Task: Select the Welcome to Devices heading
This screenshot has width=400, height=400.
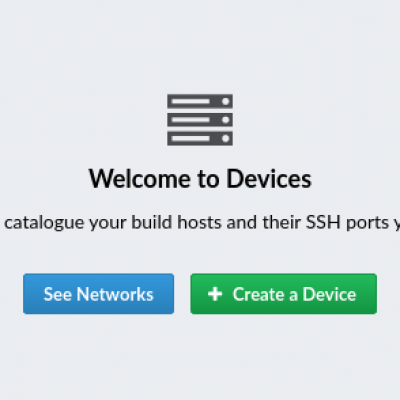Action: pos(200,179)
